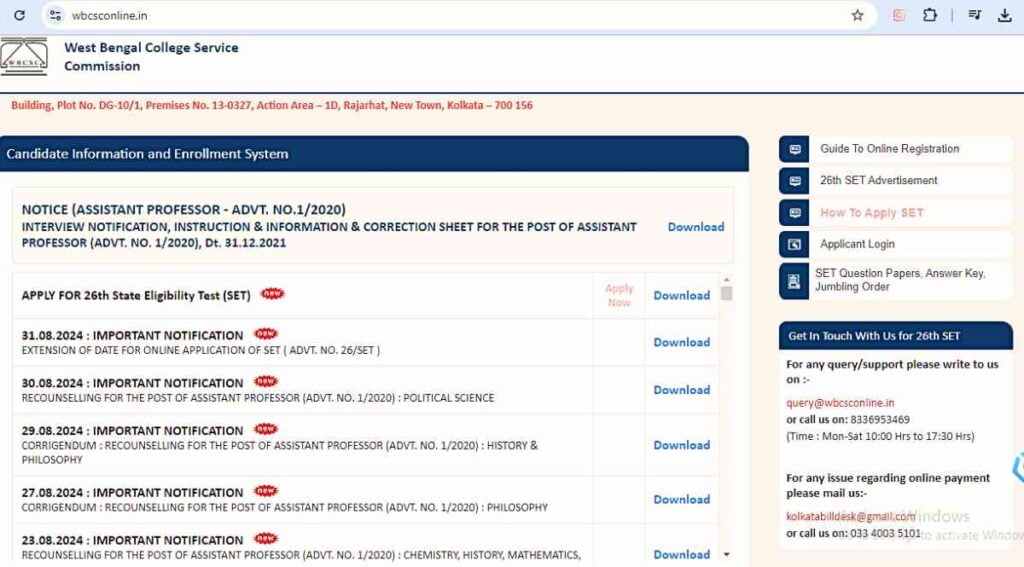Open site information icon in address bar

tap(56, 15)
